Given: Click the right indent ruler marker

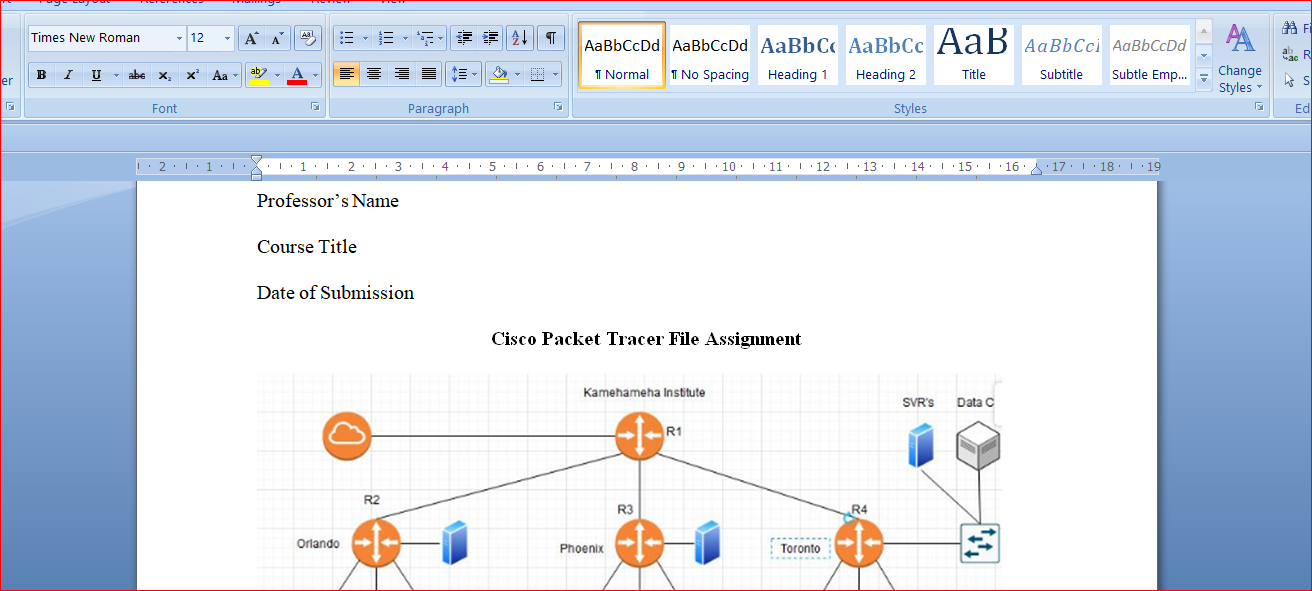Looking at the screenshot, I should point(1036,170).
